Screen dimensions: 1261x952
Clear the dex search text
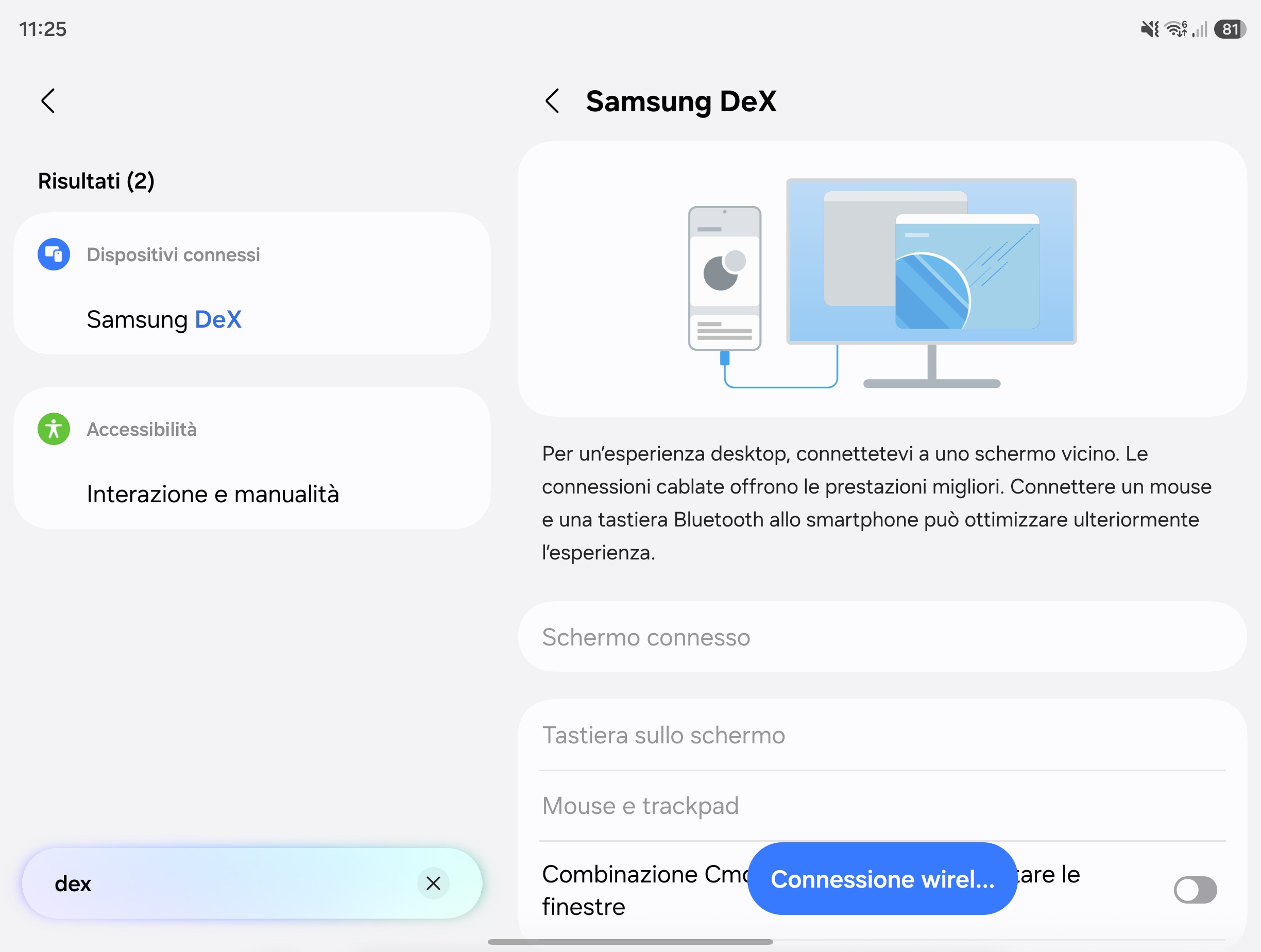(433, 883)
